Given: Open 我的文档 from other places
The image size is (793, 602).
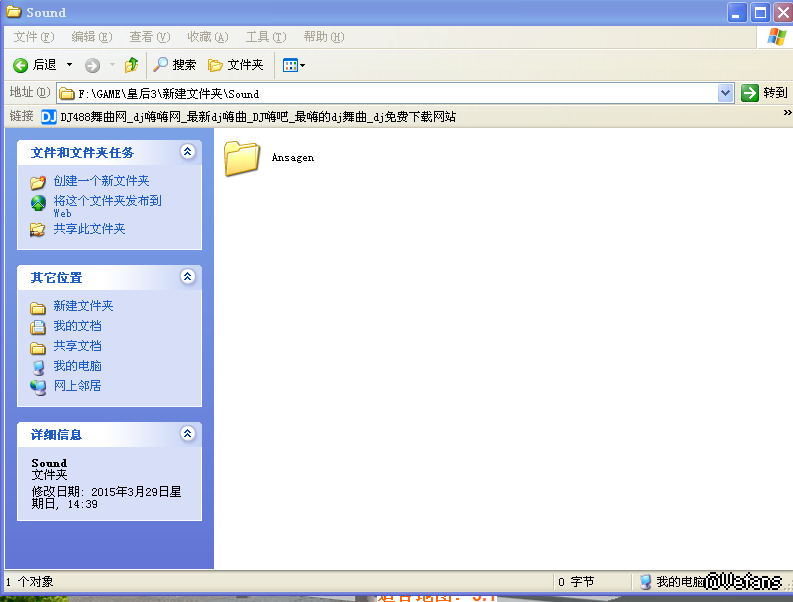Looking at the screenshot, I should [77, 326].
